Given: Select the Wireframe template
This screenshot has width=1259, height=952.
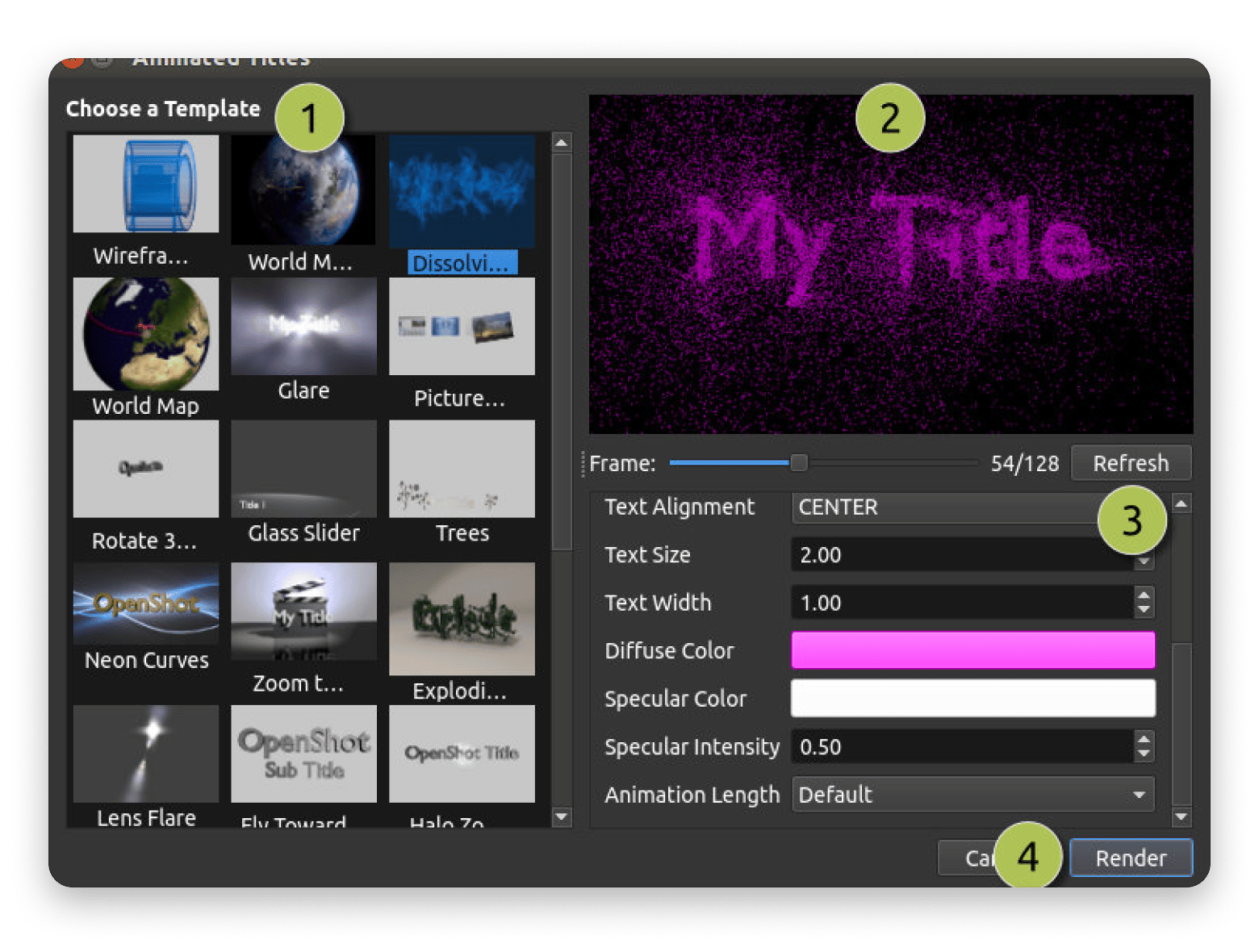Looking at the screenshot, I should point(145,184).
